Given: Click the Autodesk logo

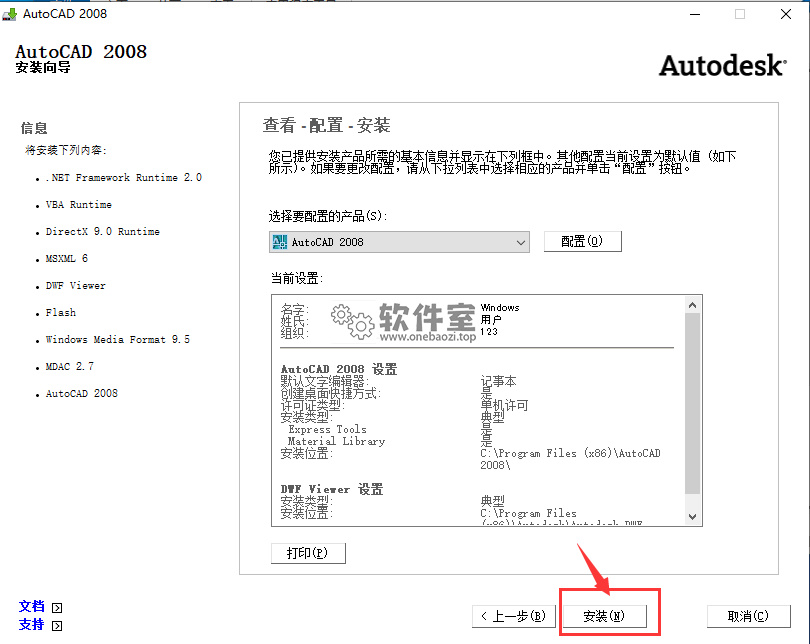Looking at the screenshot, I should [x=723, y=66].
